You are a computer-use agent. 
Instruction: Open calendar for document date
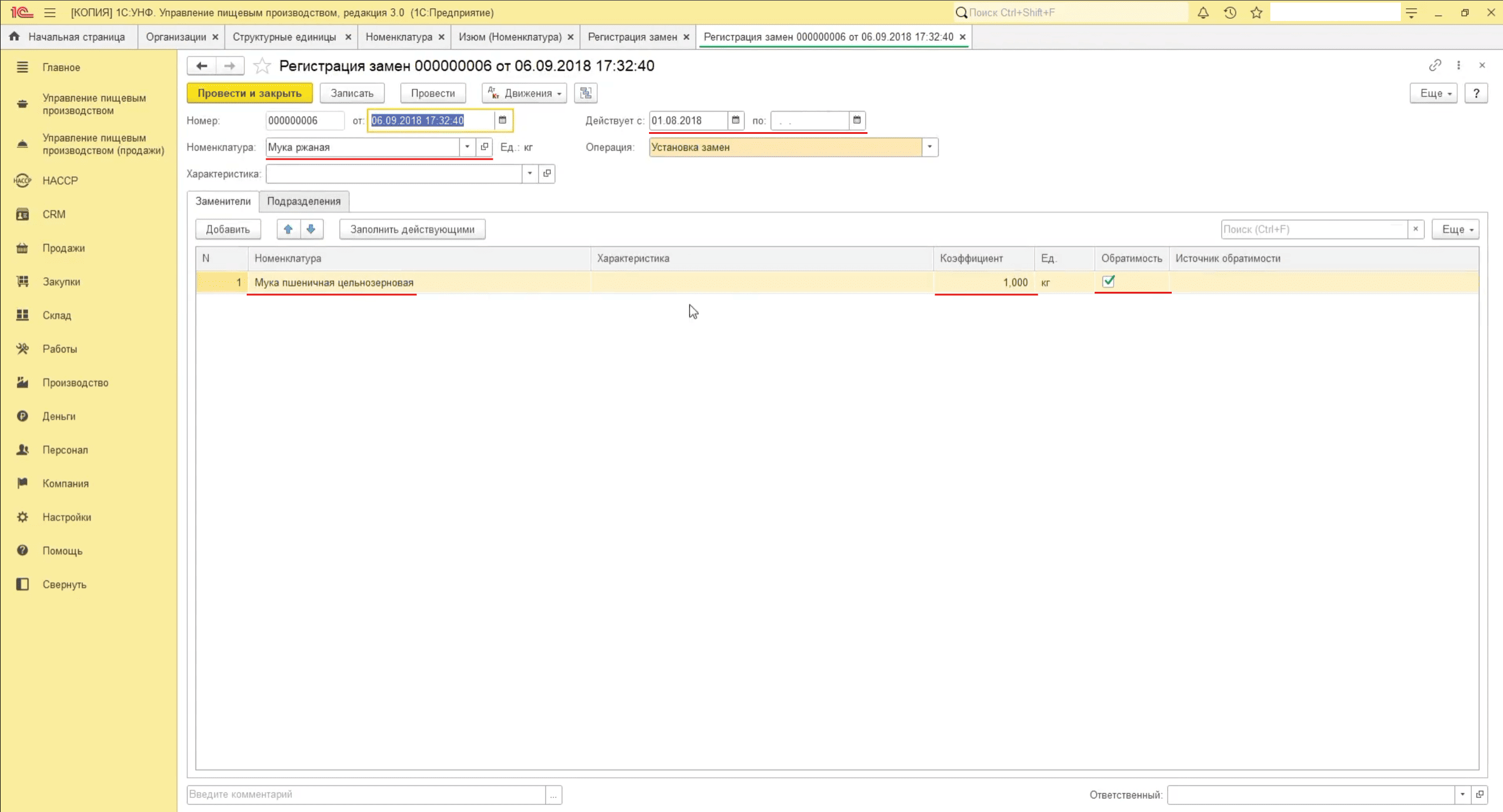[x=502, y=120]
